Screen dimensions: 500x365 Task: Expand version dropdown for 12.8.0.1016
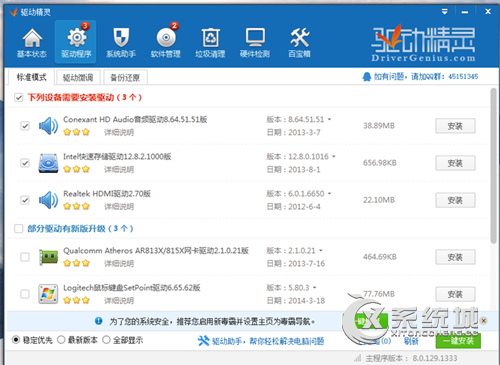(334, 156)
